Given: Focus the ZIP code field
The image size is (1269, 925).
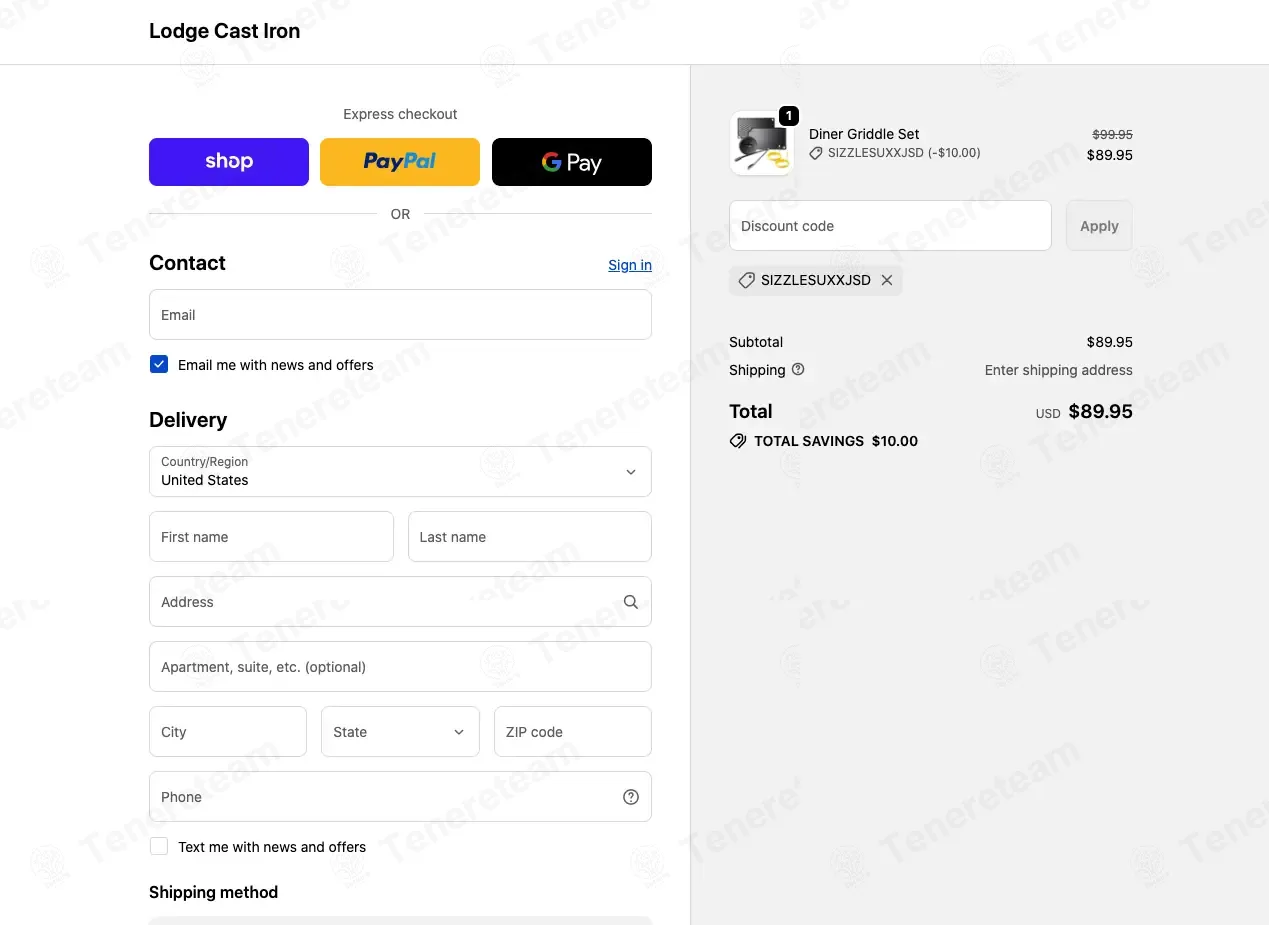Looking at the screenshot, I should click(573, 732).
